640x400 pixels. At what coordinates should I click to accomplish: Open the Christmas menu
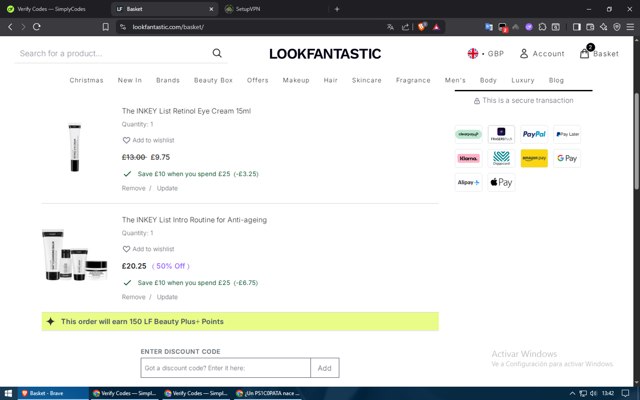point(87,80)
